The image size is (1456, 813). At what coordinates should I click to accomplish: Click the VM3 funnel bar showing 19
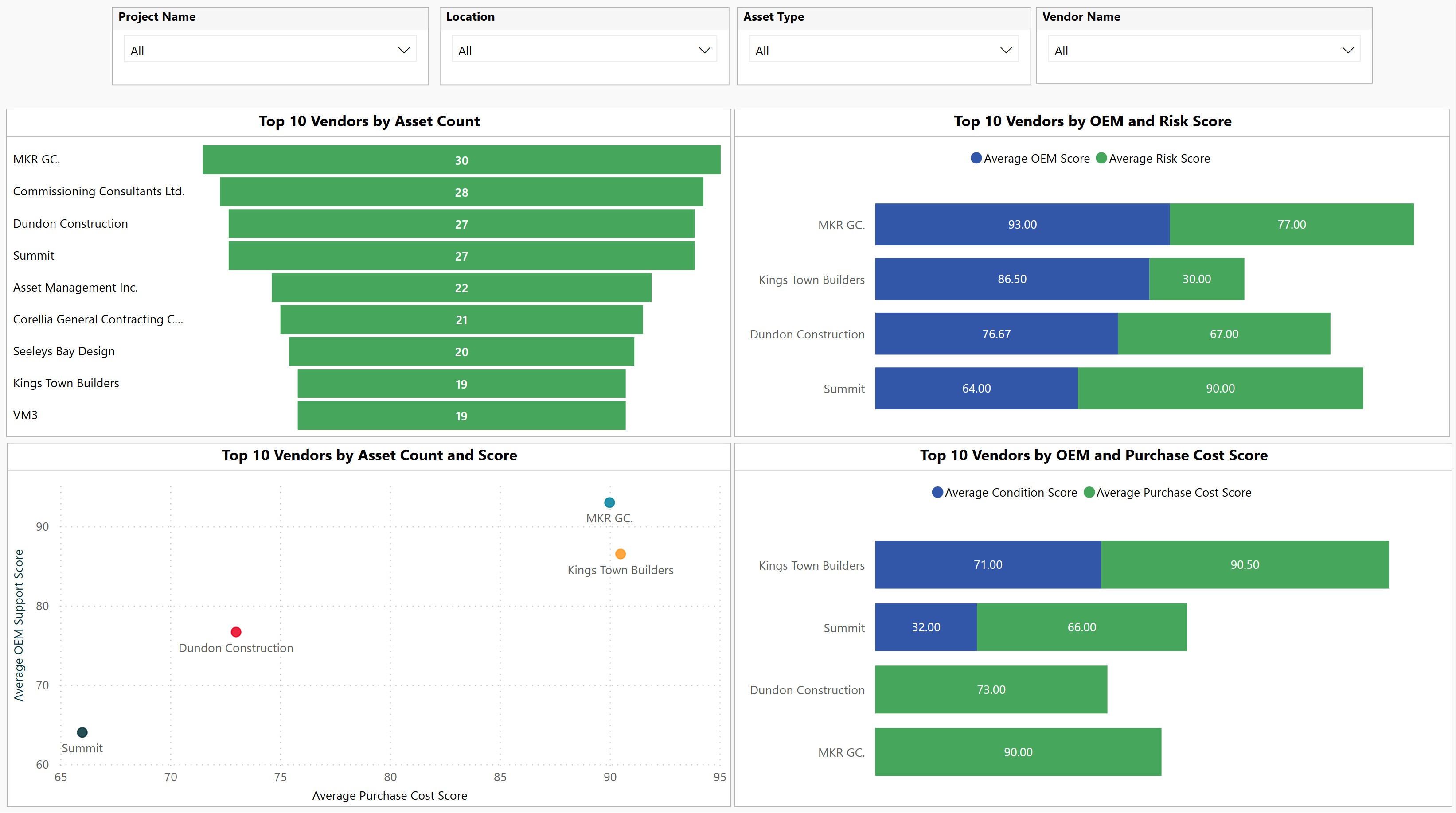pyautogui.click(x=461, y=416)
